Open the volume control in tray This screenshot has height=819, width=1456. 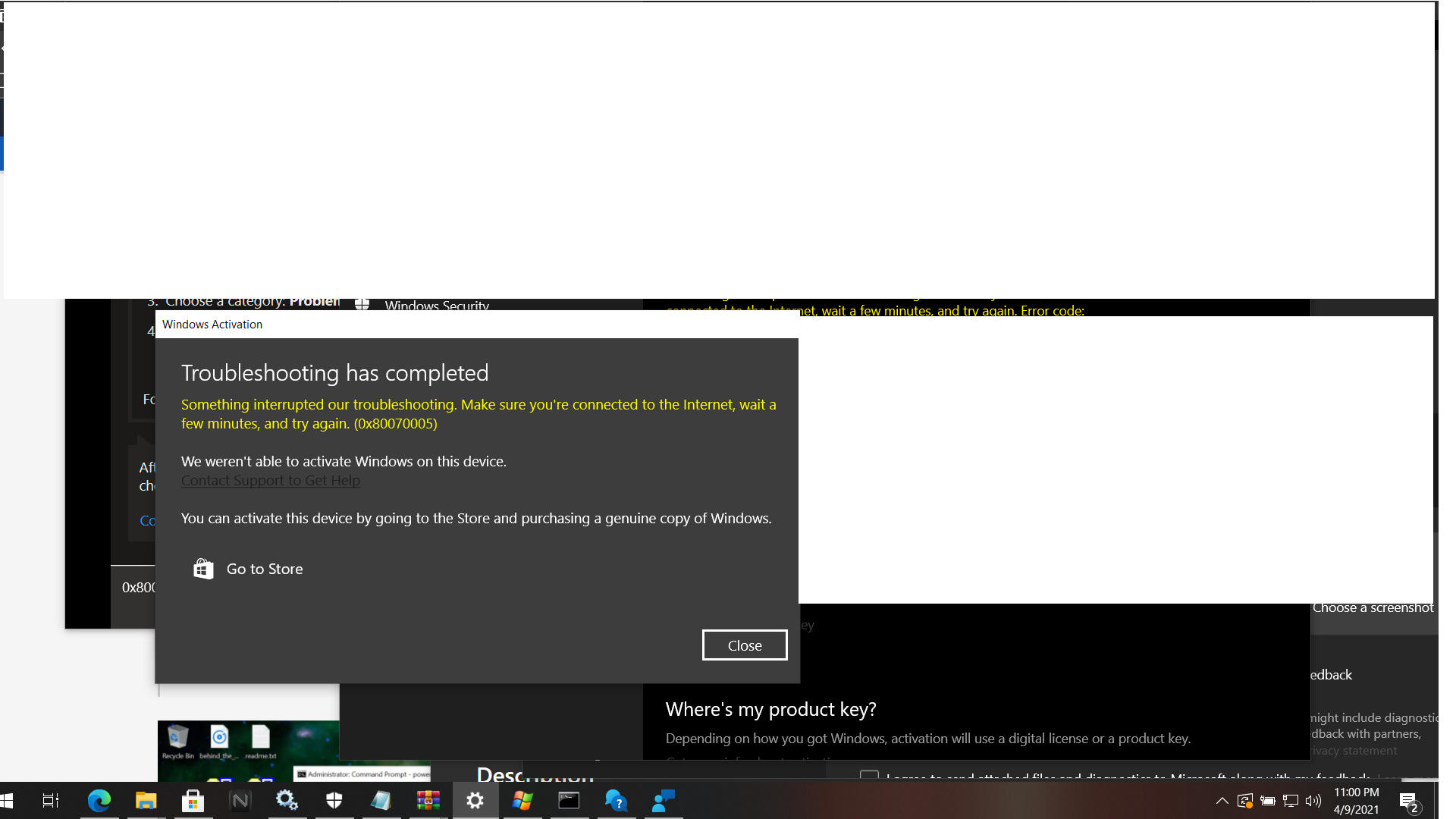point(1313,801)
